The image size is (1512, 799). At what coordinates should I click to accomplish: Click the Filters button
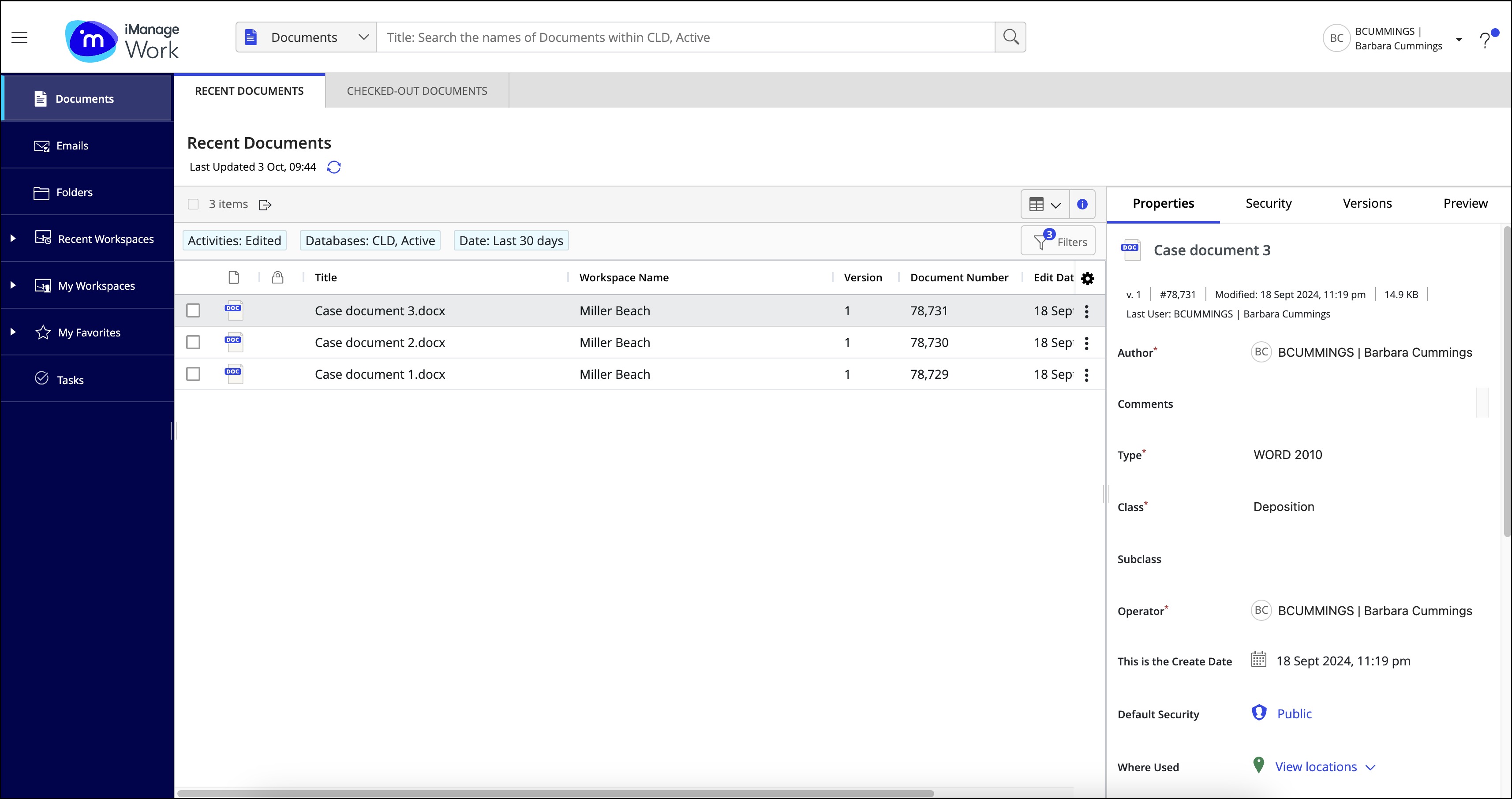(x=1058, y=241)
